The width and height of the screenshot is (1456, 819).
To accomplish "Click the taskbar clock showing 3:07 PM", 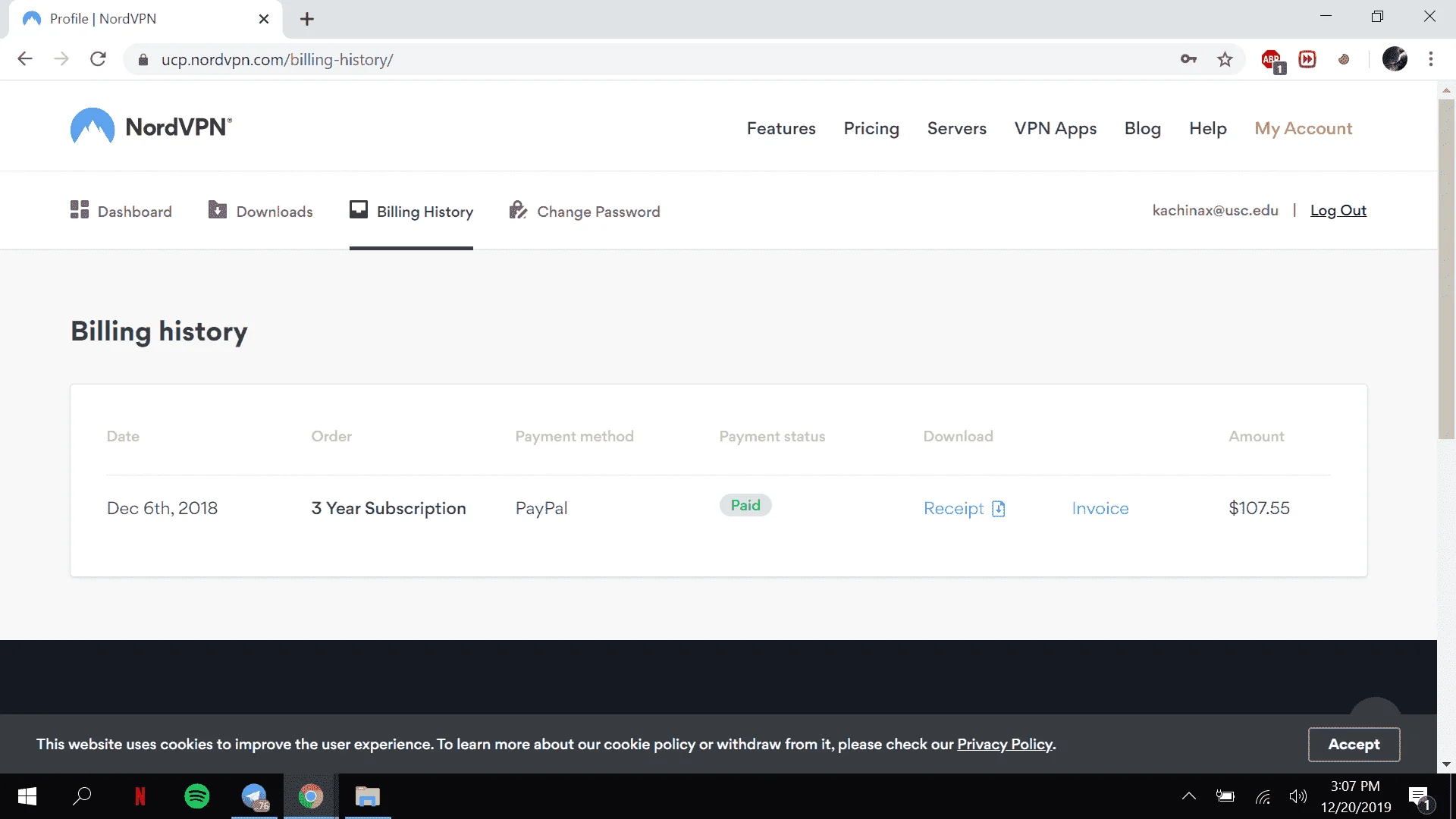I will (1355, 796).
